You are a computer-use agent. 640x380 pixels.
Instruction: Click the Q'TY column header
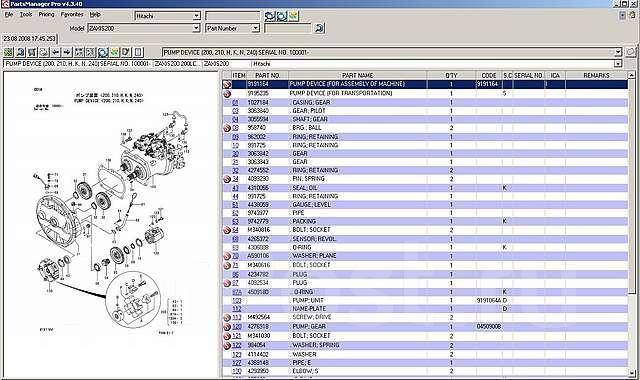(x=451, y=76)
